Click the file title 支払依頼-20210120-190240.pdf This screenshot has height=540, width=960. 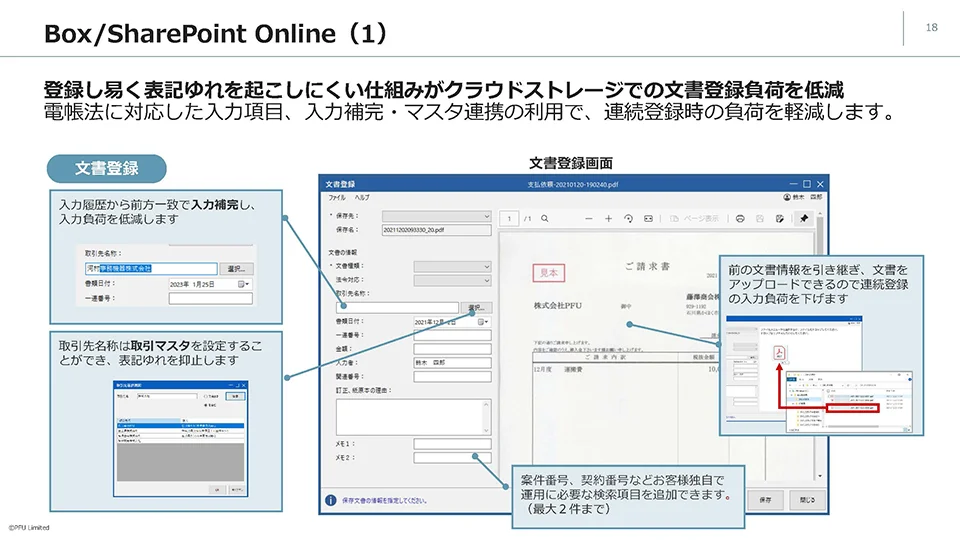click(573, 184)
